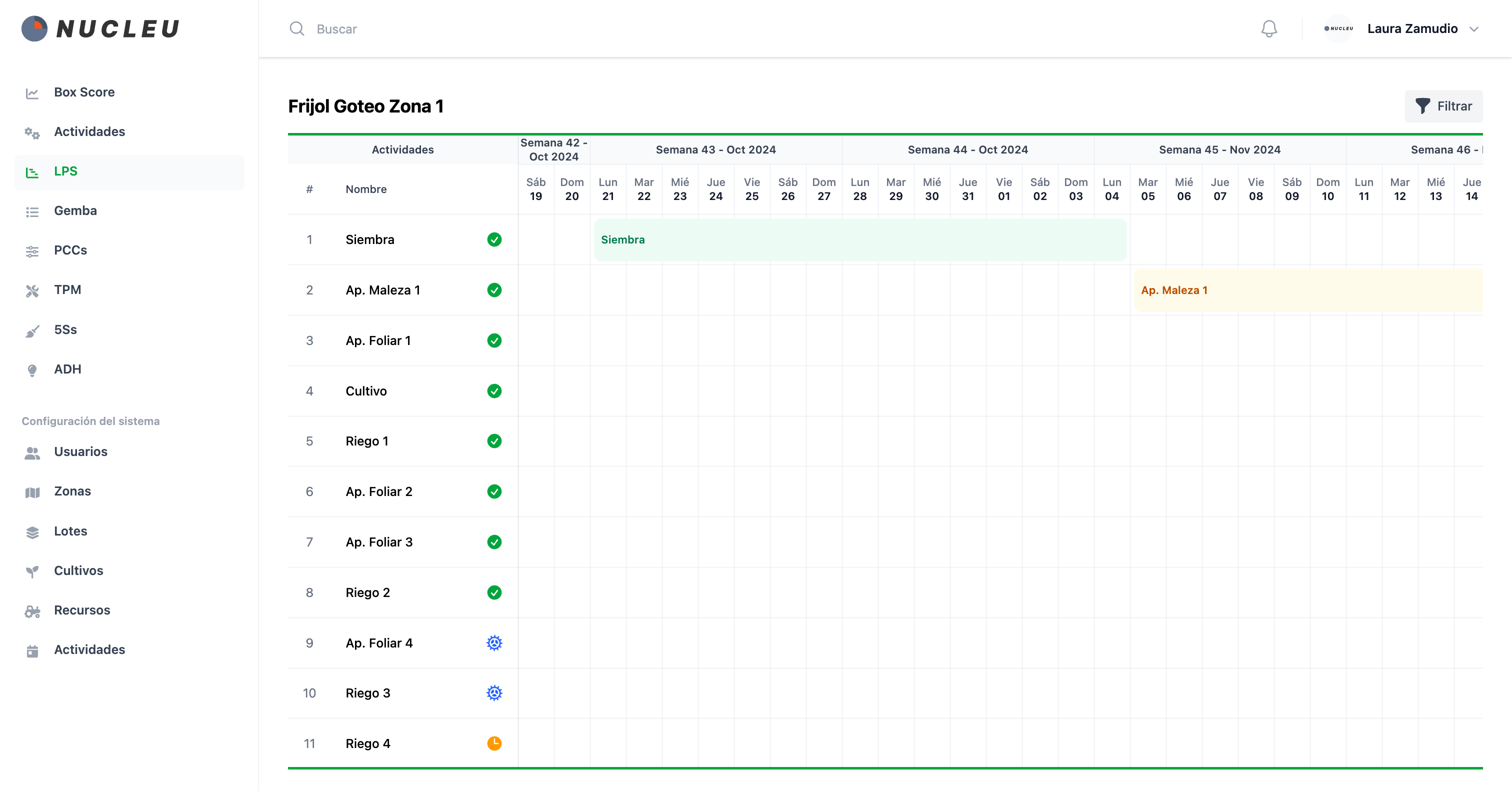Click the Vie 01 day column header
Viewport: 1512px width, 791px height.
(x=1003, y=189)
